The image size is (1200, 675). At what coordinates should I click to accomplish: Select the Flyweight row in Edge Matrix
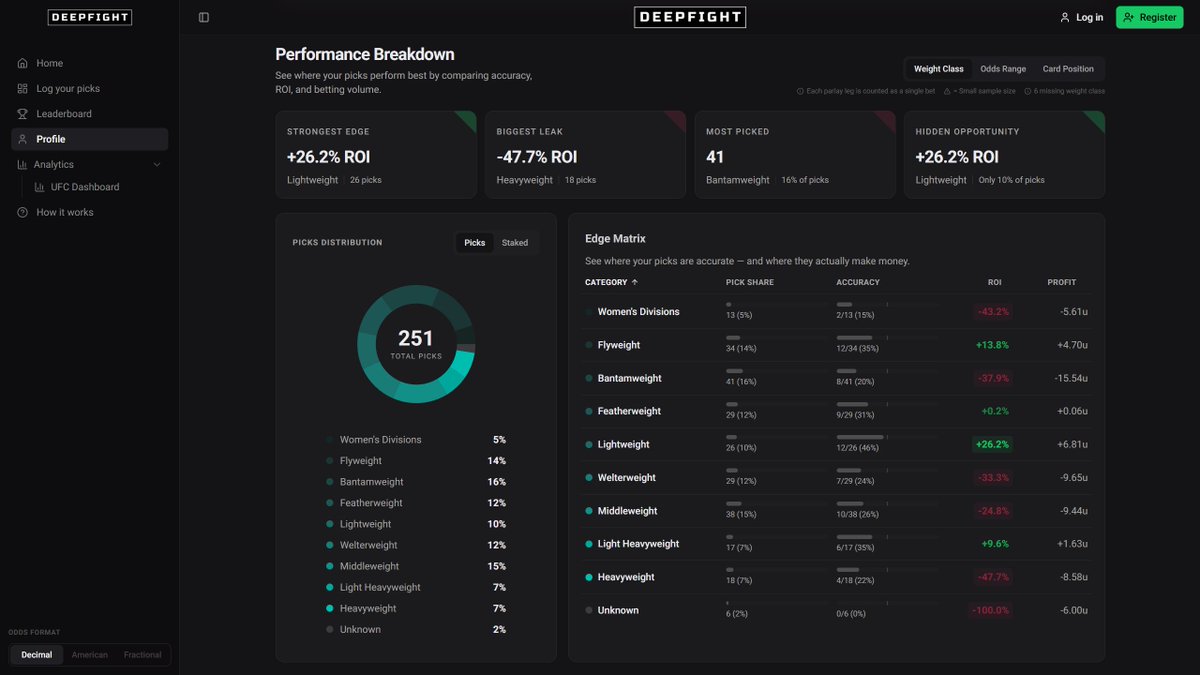click(x=837, y=345)
